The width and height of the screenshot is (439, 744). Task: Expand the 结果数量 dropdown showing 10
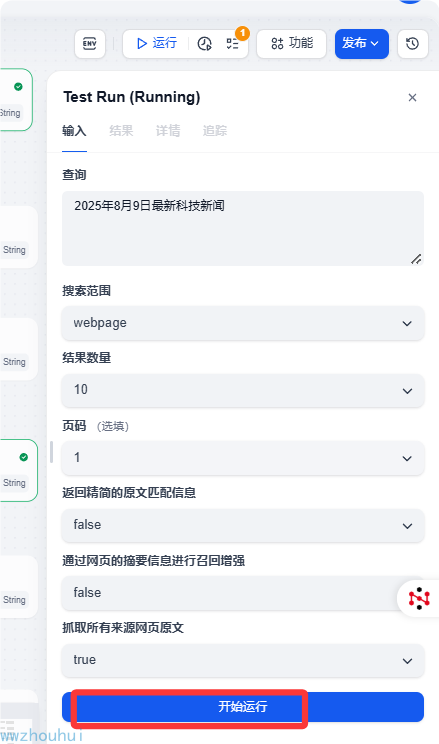243,390
